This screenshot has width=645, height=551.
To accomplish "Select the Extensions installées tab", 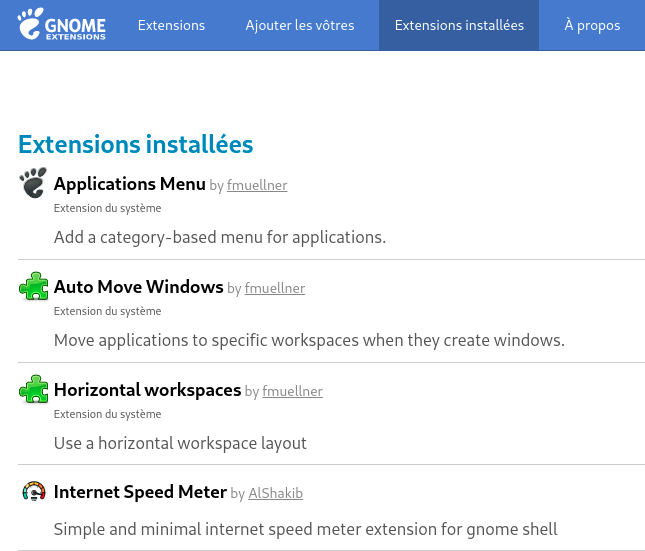I will pos(459,25).
